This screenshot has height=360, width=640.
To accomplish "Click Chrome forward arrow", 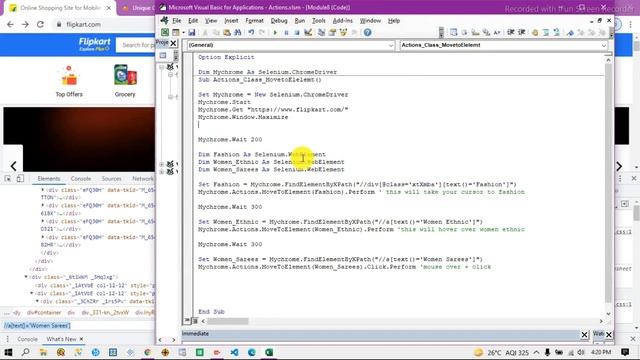I will pos(25,24).
